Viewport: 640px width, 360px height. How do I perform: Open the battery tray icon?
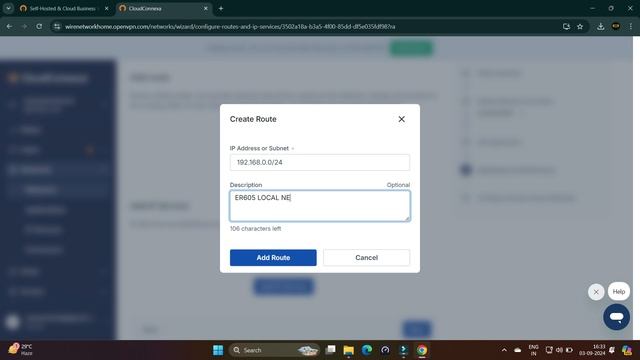[569, 350]
